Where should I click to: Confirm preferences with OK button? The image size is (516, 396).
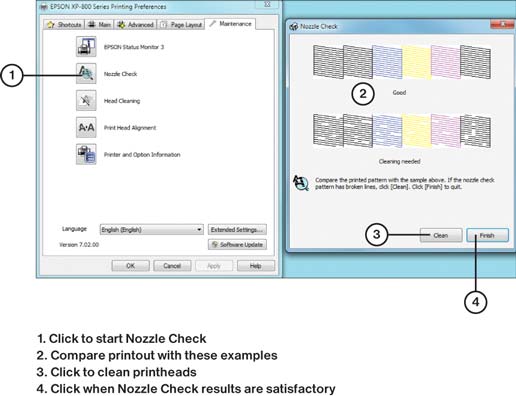[x=130, y=266]
